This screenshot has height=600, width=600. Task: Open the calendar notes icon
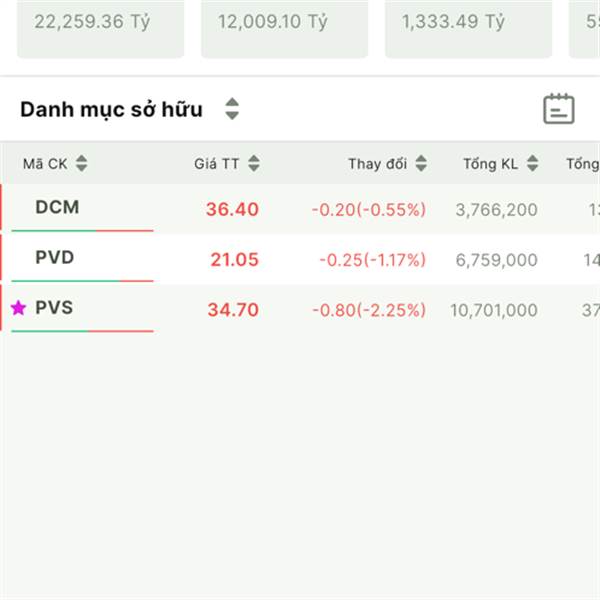pyautogui.click(x=559, y=109)
